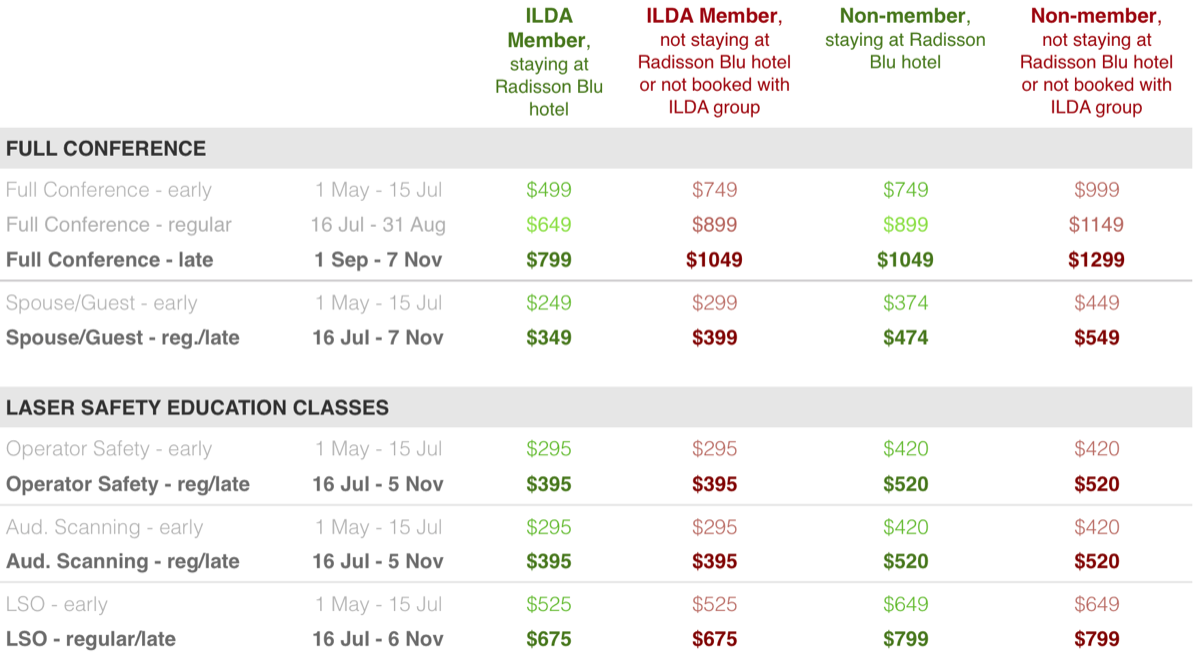1200x652 pixels.
Task: Click the $1149 regular conference price
Action: 1096,225
